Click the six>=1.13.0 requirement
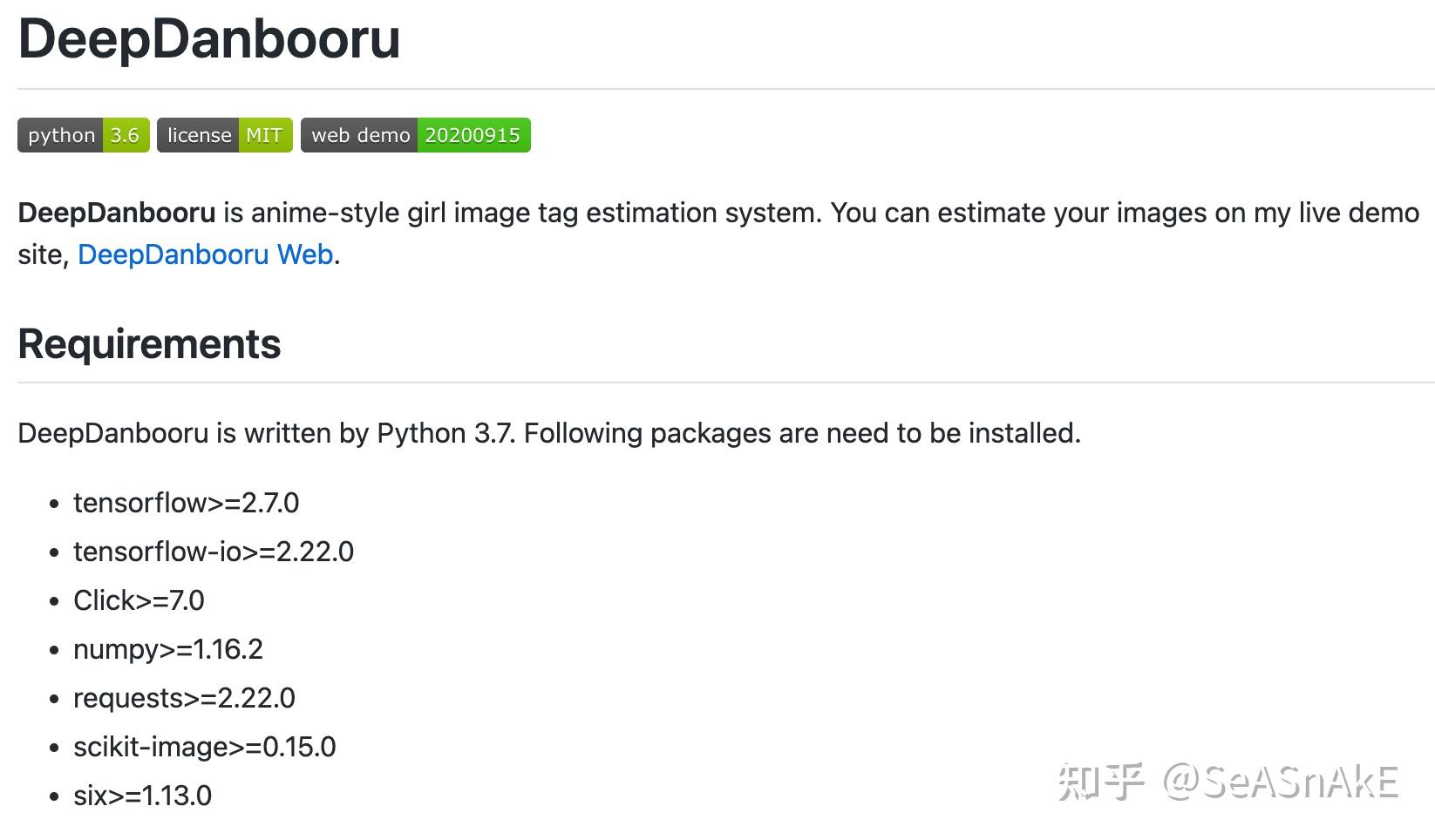The width and height of the screenshot is (1435, 840). [x=142, y=796]
